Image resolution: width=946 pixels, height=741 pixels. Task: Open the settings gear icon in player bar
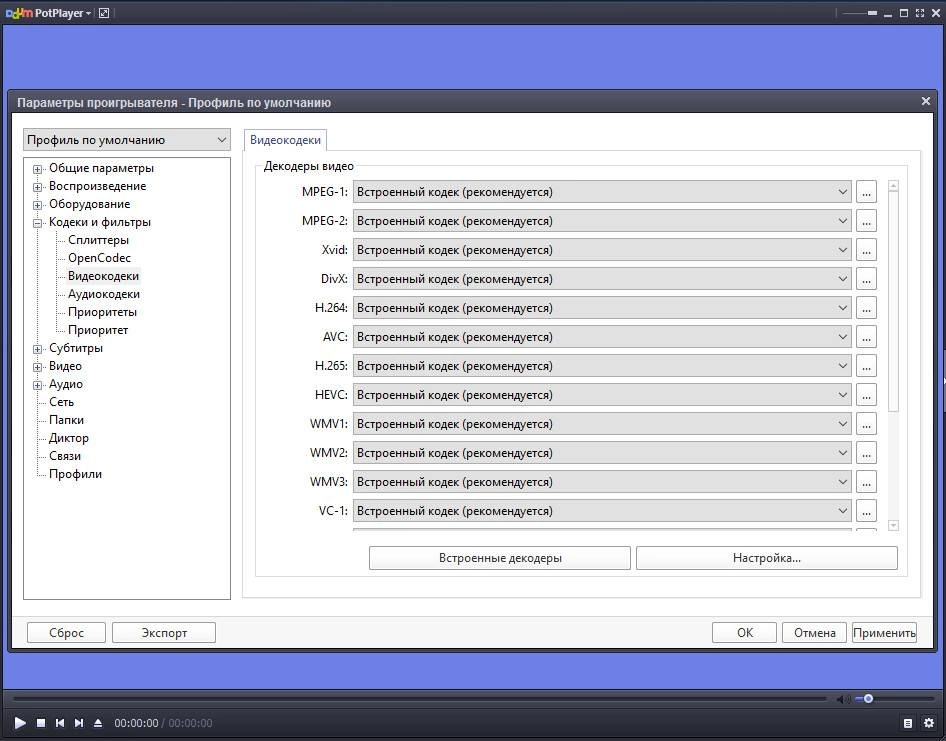coord(929,723)
